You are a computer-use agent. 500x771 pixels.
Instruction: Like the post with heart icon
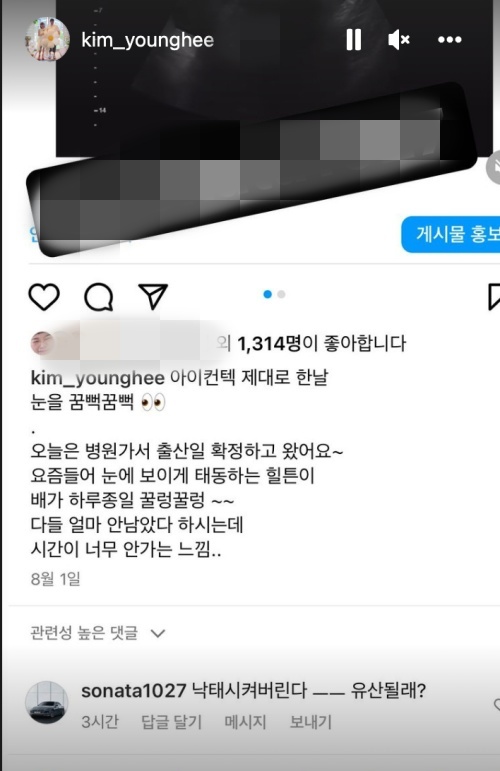pos(44,297)
